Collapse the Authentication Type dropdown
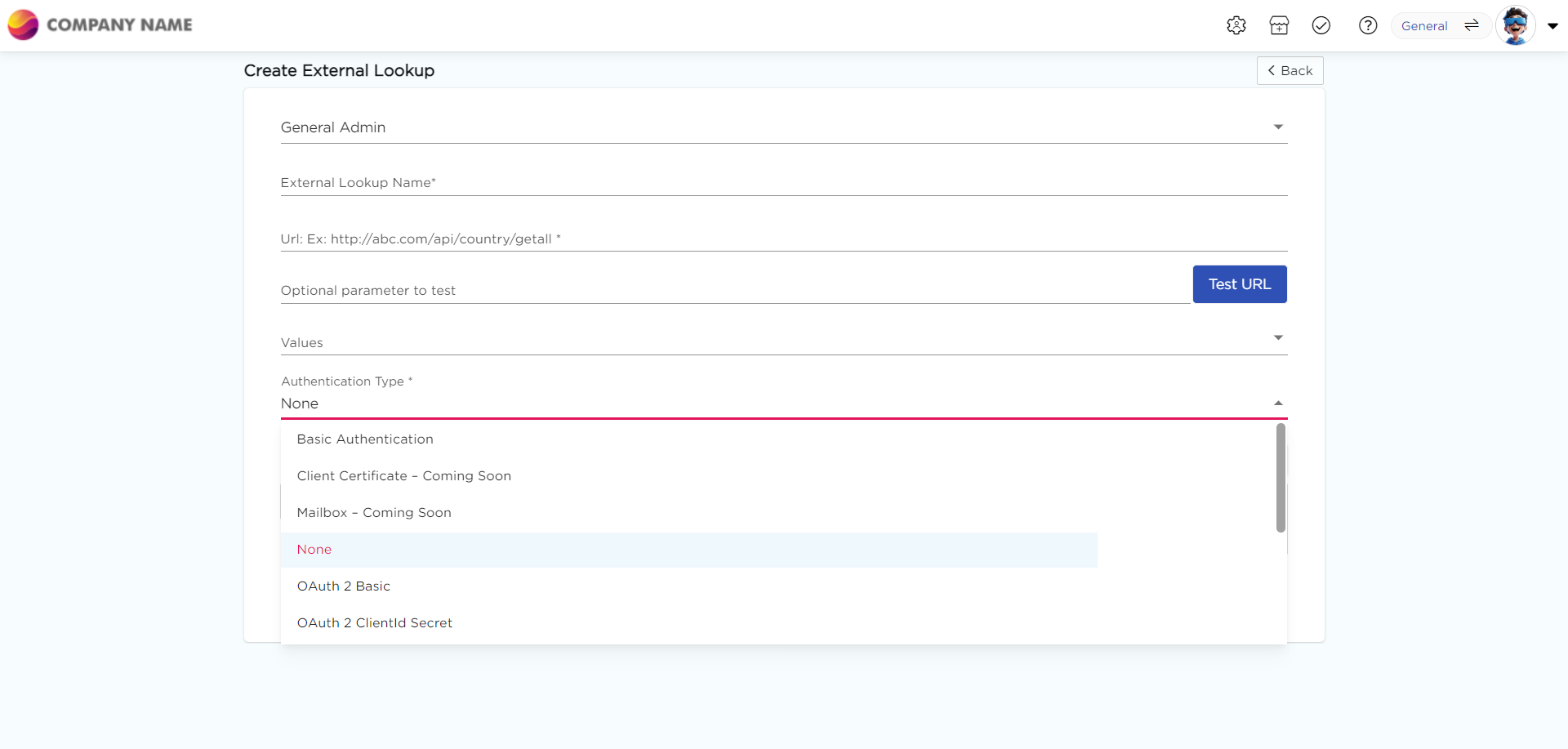This screenshot has height=749, width=1568. (1278, 403)
